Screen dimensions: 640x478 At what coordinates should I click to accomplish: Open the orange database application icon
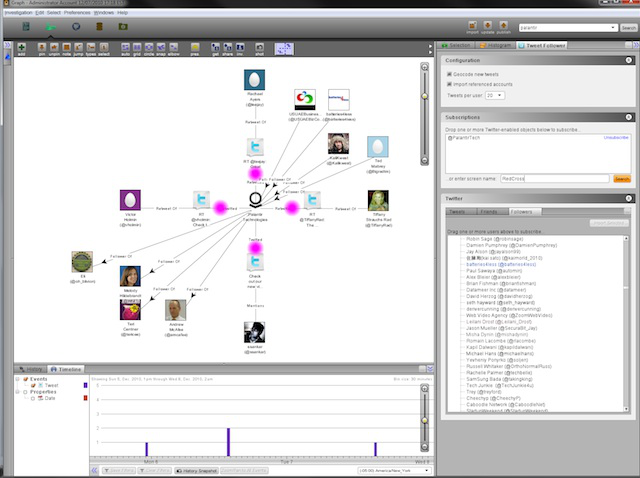99,27
